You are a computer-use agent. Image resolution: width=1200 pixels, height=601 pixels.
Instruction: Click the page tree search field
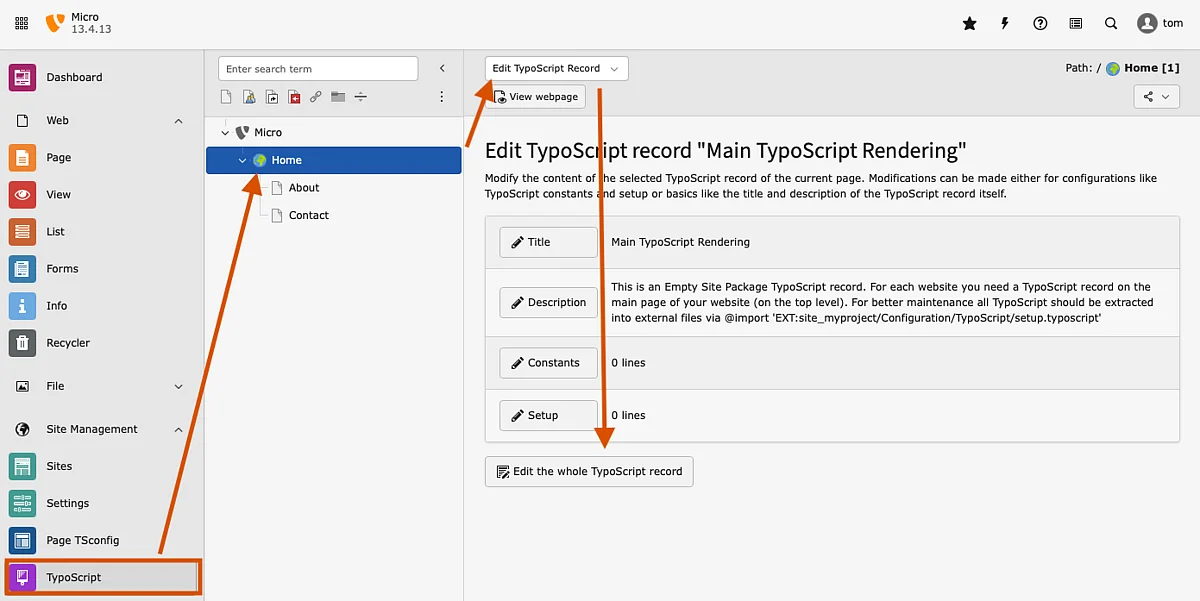[x=318, y=69]
